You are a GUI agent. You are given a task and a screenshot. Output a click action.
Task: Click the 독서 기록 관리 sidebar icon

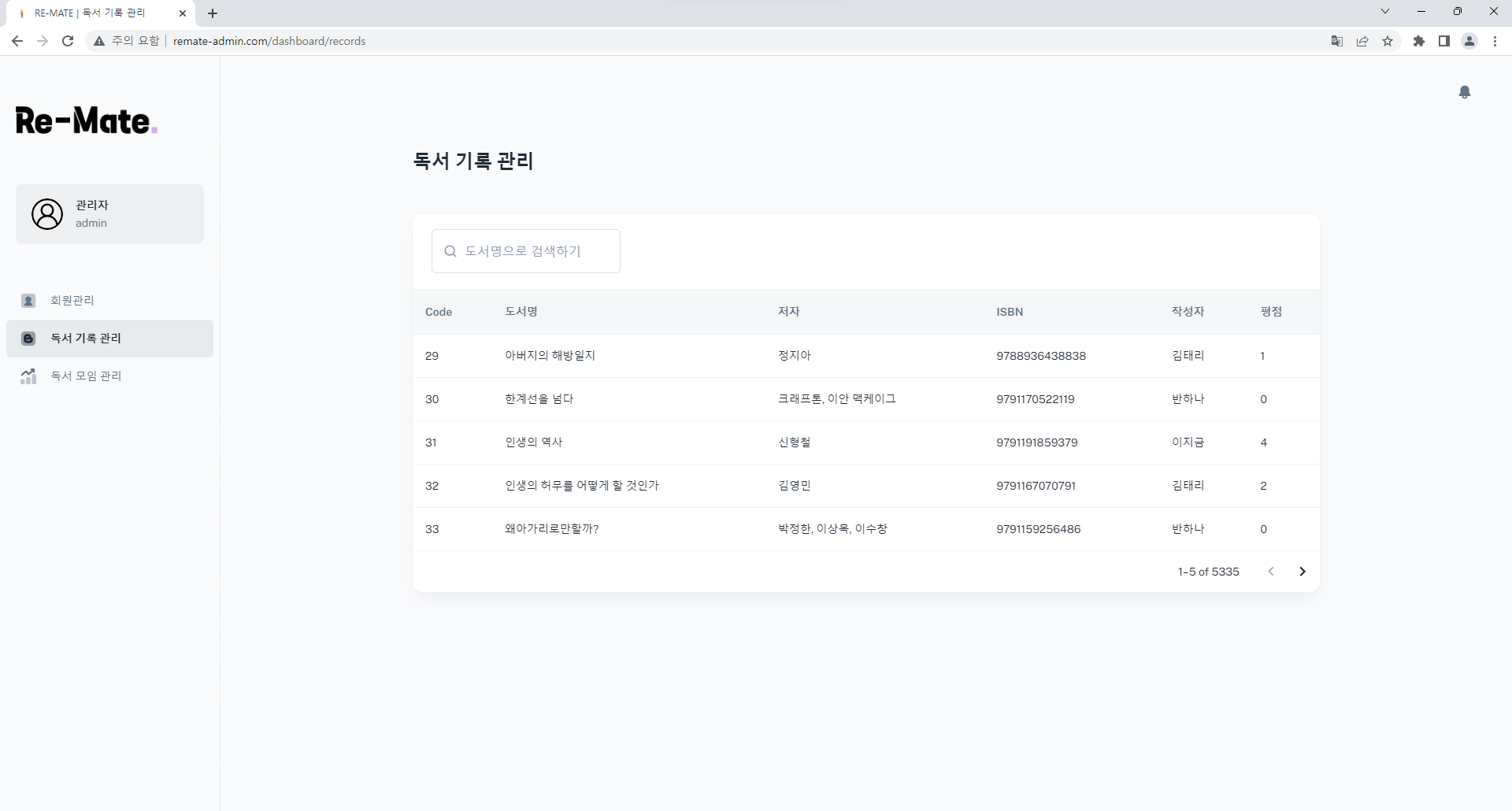tap(28, 339)
